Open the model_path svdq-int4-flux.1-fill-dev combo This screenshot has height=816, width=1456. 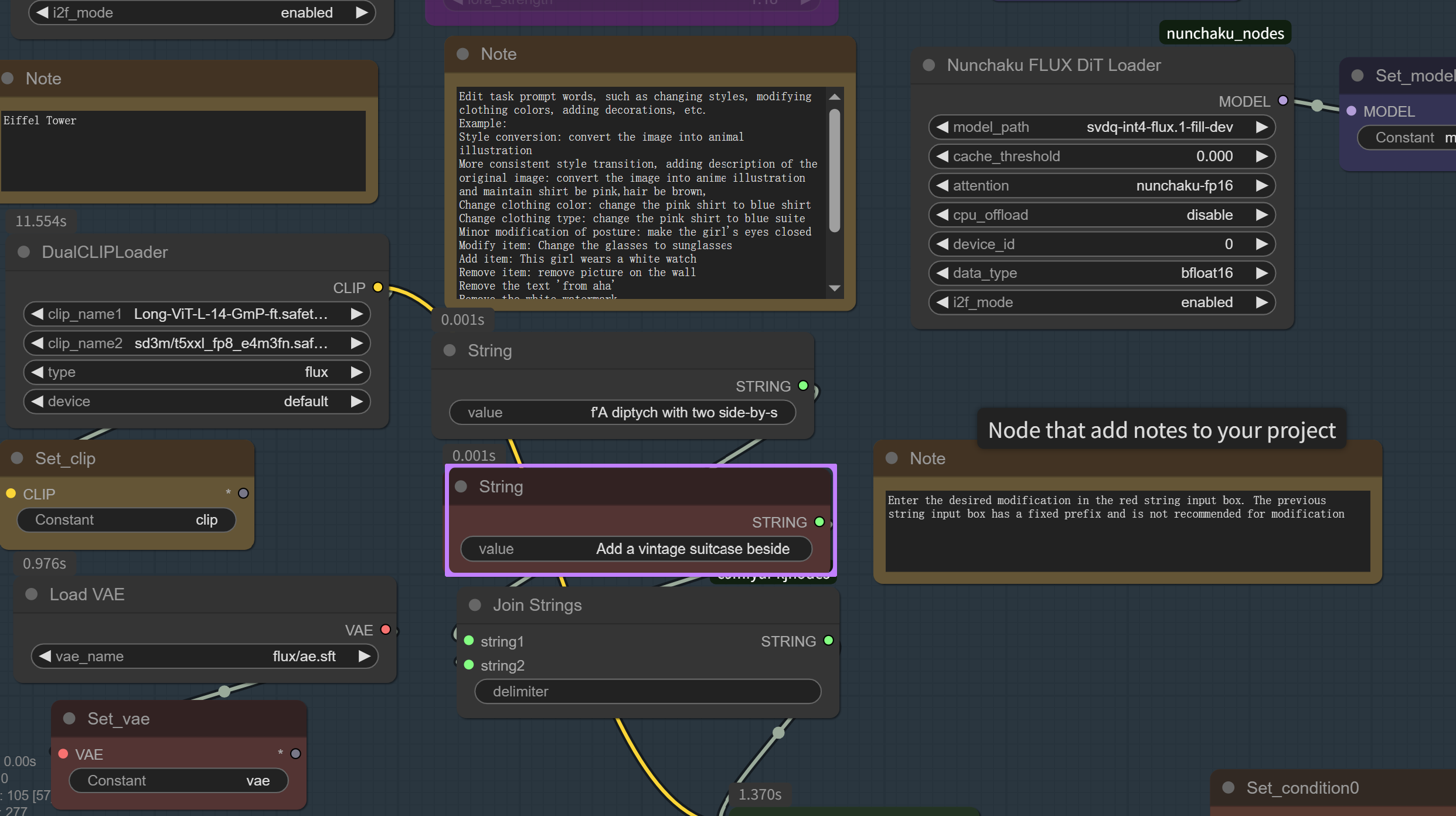(1102, 127)
